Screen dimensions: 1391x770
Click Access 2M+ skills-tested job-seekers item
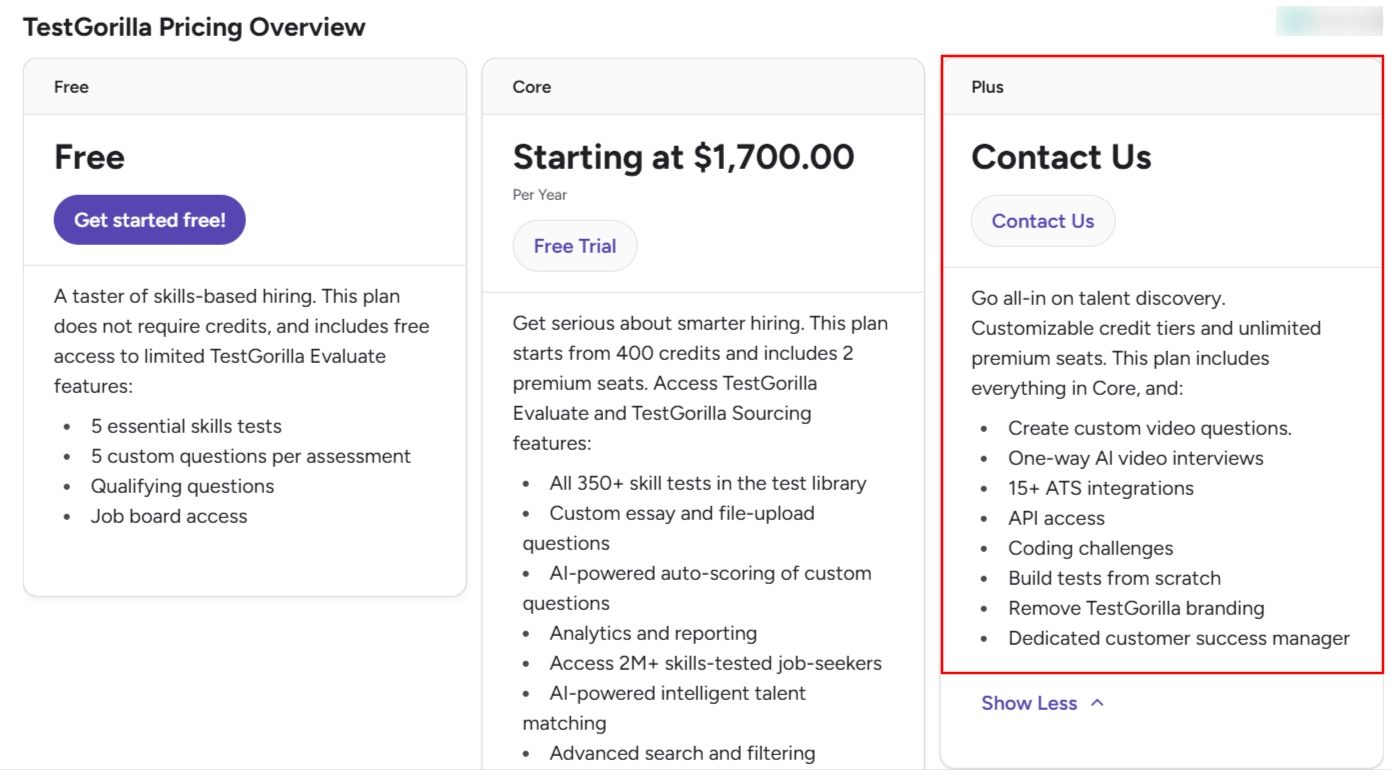tap(715, 663)
